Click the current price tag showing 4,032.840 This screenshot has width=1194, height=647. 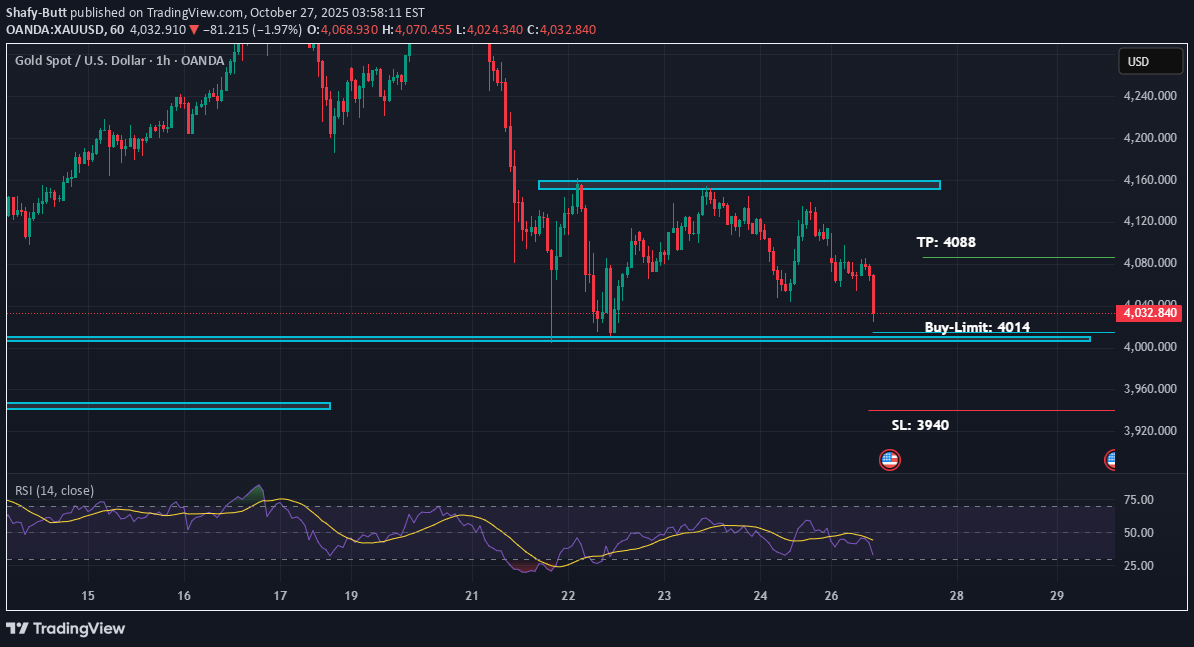tap(1148, 313)
